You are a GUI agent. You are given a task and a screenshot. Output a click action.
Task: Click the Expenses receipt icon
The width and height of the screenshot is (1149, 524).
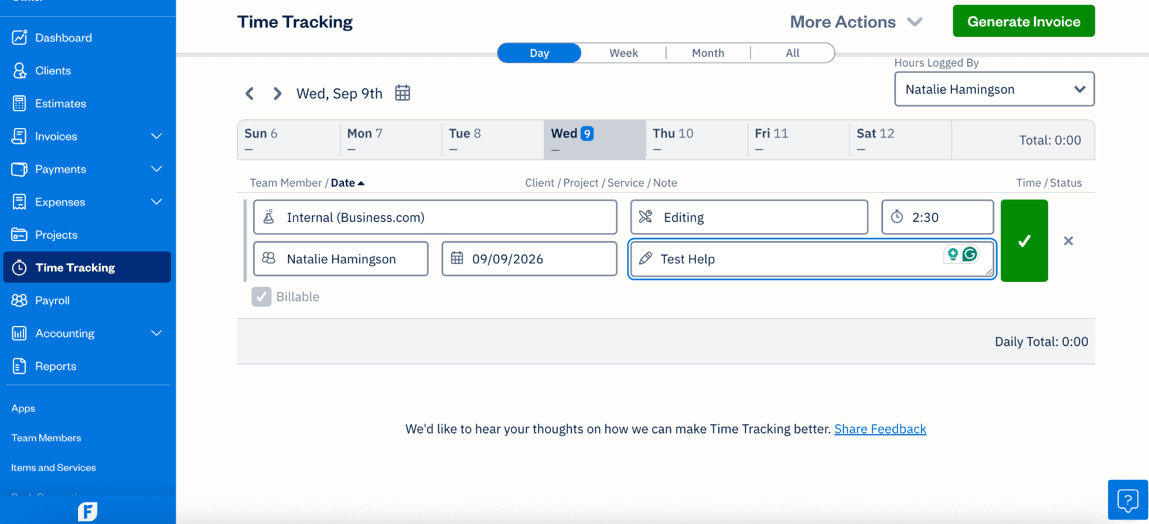20,202
